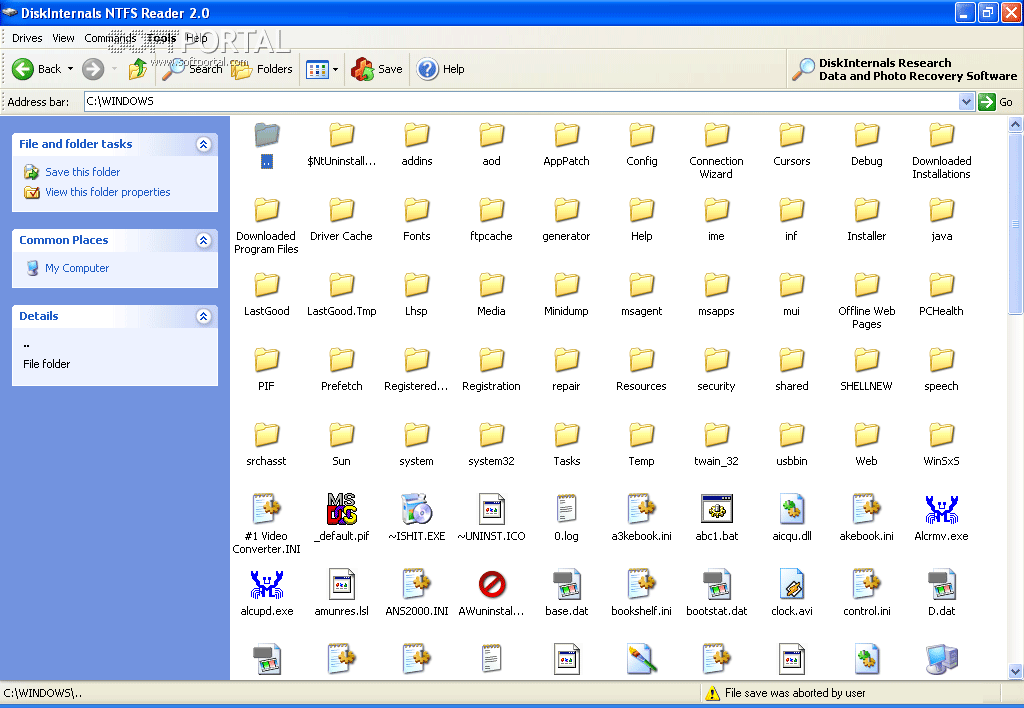Open the View menu
The height and width of the screenshot is (708, 1024).
click(63, 38)
